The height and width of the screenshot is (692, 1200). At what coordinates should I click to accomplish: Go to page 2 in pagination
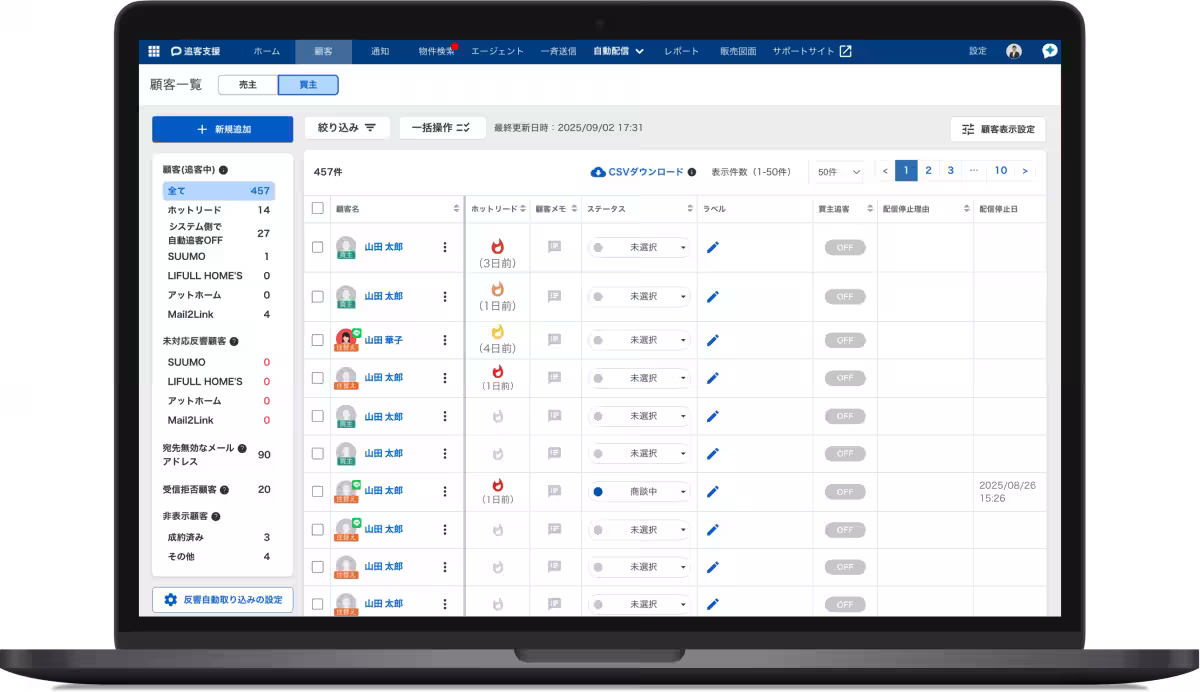pos(928,171)
